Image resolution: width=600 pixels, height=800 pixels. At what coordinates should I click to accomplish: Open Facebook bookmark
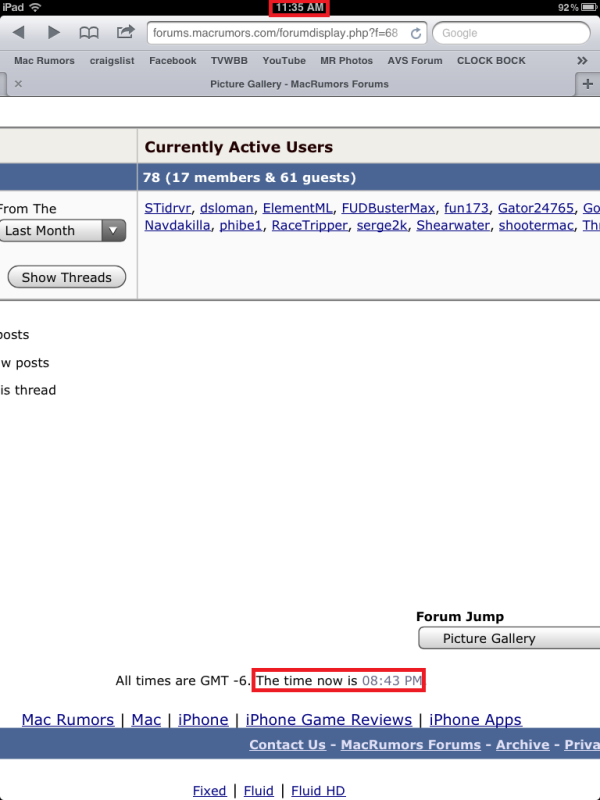pos(172,61)
